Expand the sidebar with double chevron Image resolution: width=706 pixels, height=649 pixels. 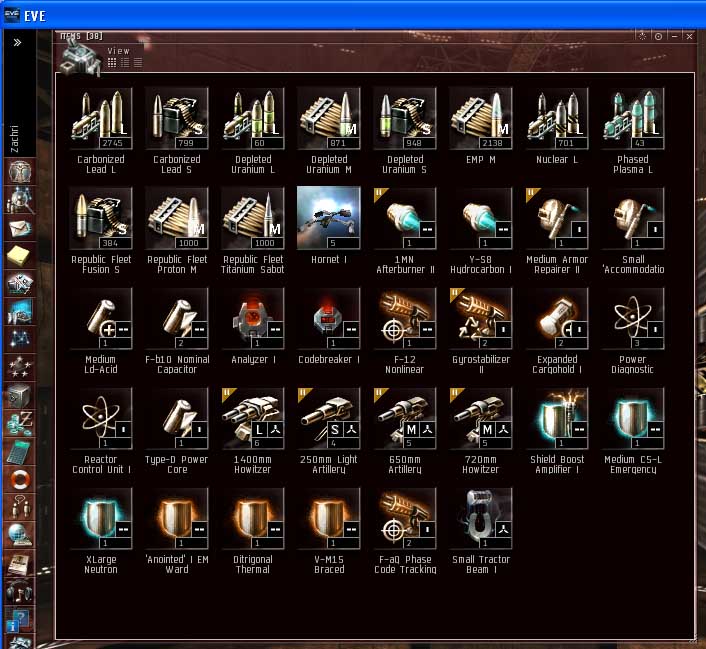coord(17,42)
